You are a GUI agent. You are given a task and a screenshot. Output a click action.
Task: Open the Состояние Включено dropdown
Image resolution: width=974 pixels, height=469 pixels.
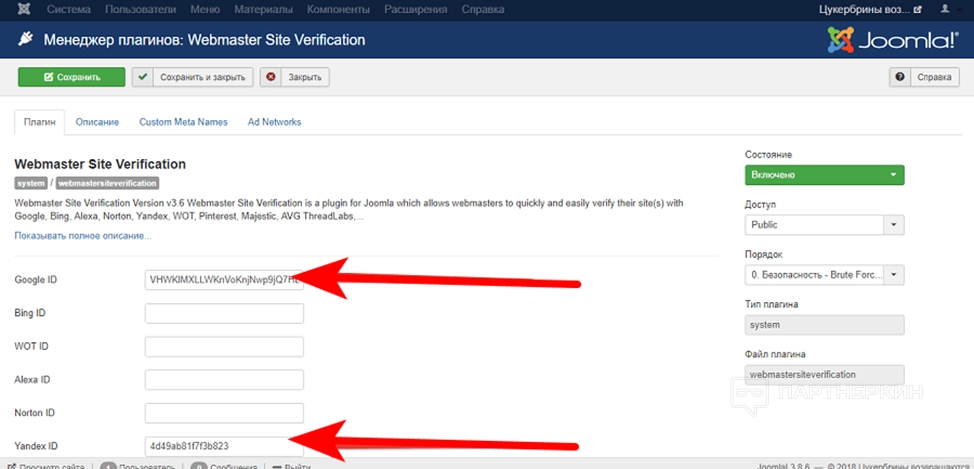point(824,175)
